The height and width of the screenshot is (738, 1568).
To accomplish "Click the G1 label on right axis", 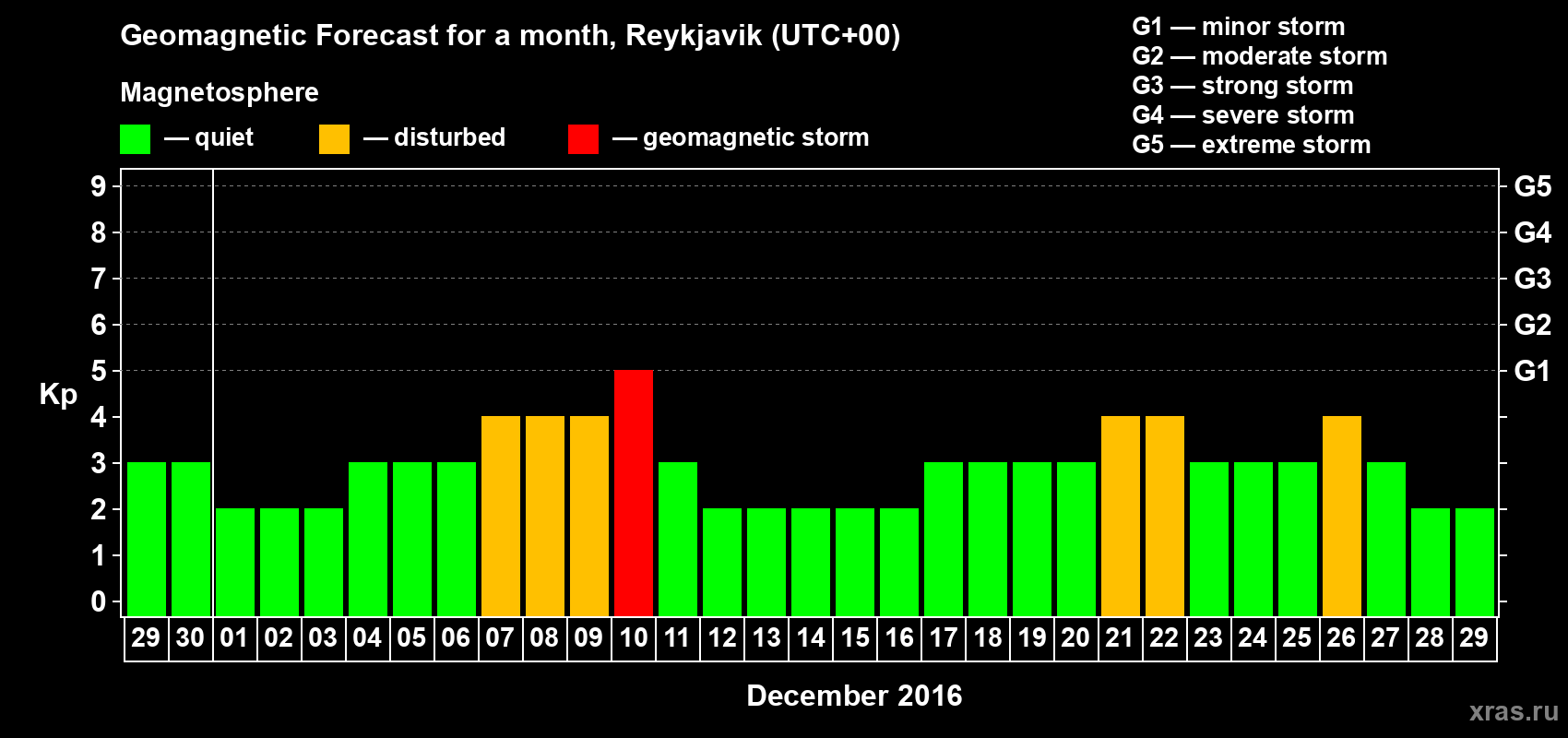I will coord(1532,371).
